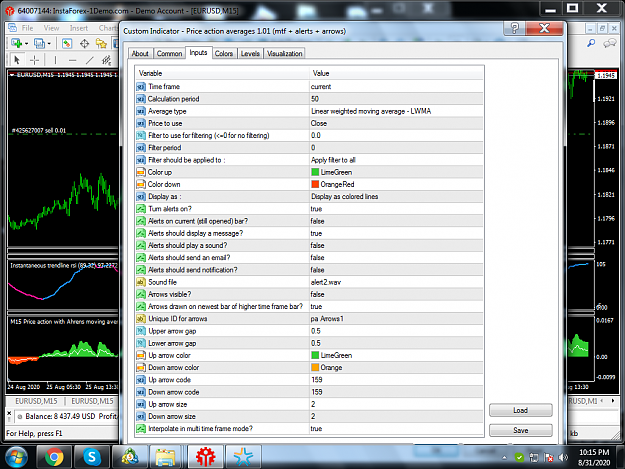The width and height of the screenshot is (625, 469).
Task: Click the Time frame variable icon
Action: [x=141, y=86]
